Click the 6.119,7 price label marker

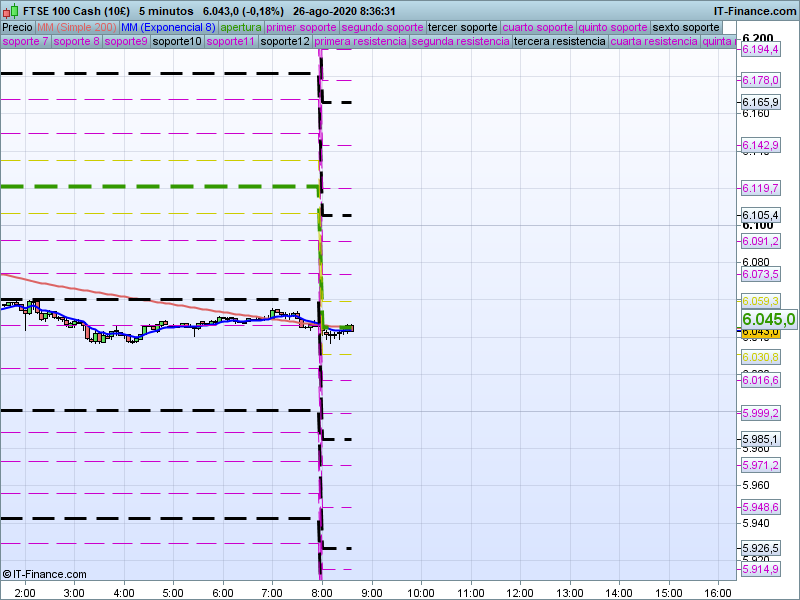(760, 188)
